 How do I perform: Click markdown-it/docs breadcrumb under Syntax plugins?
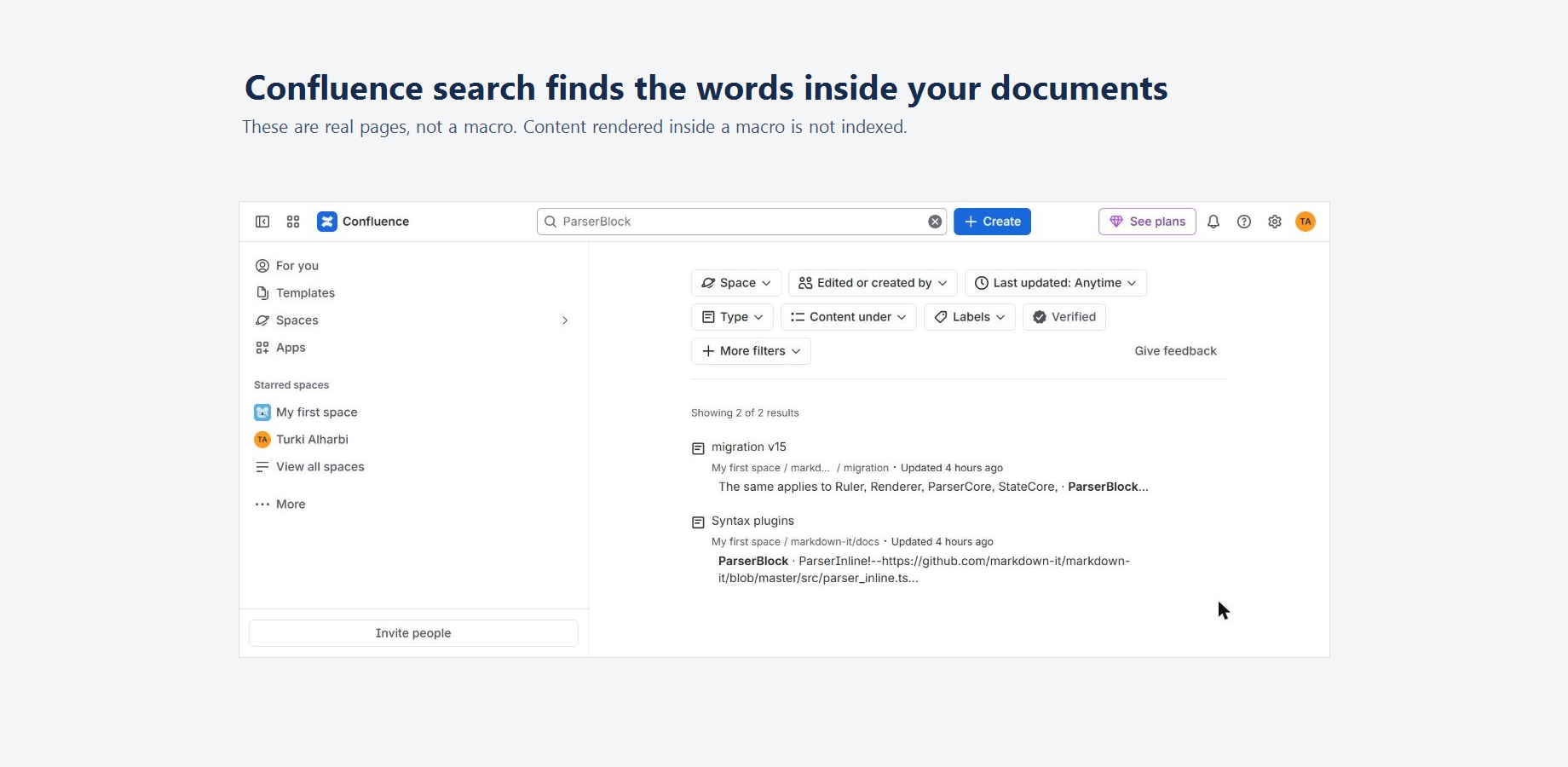tap(834, 542)
